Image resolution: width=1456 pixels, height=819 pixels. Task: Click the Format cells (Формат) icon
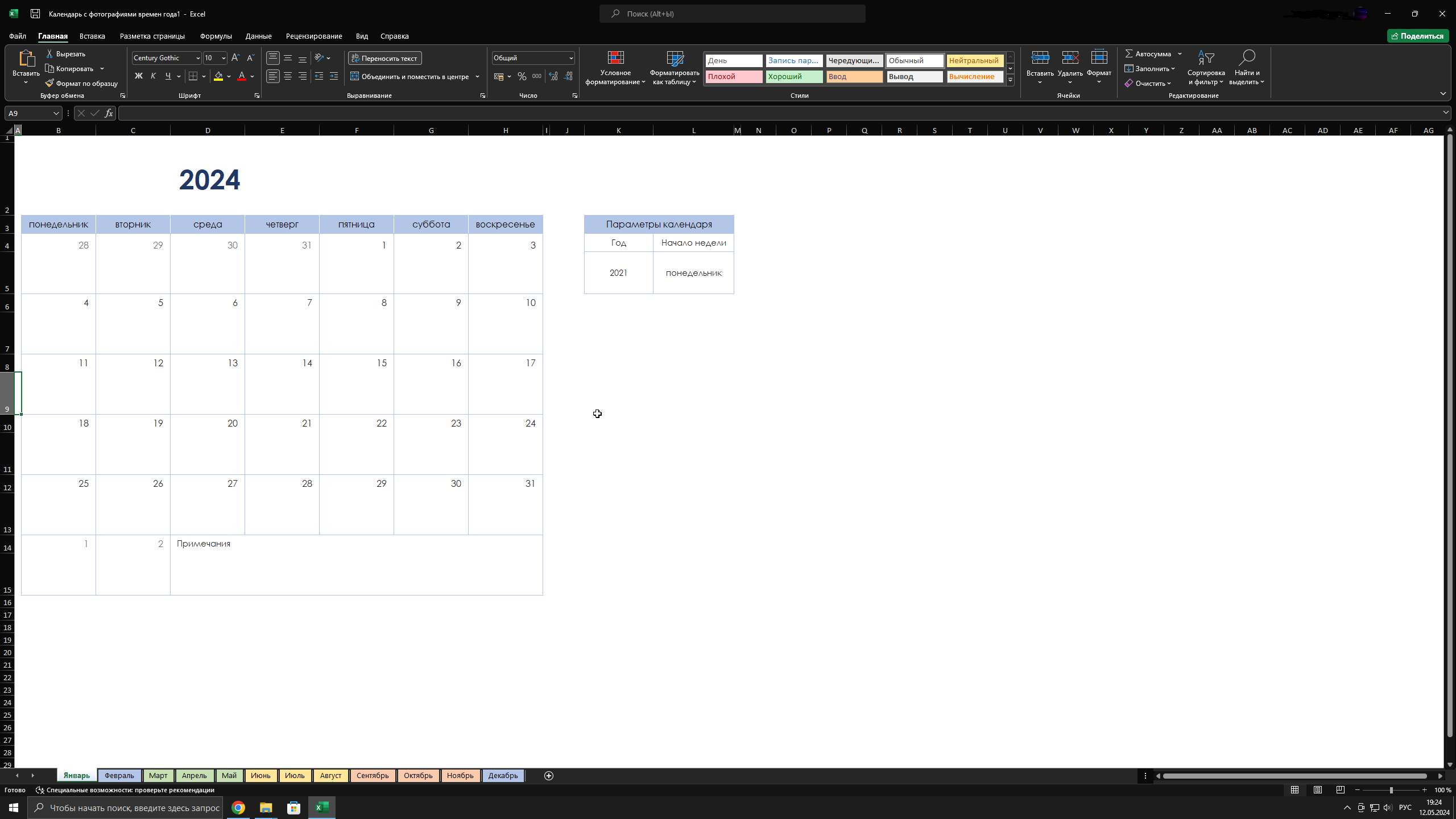(x=1099, y=58)
